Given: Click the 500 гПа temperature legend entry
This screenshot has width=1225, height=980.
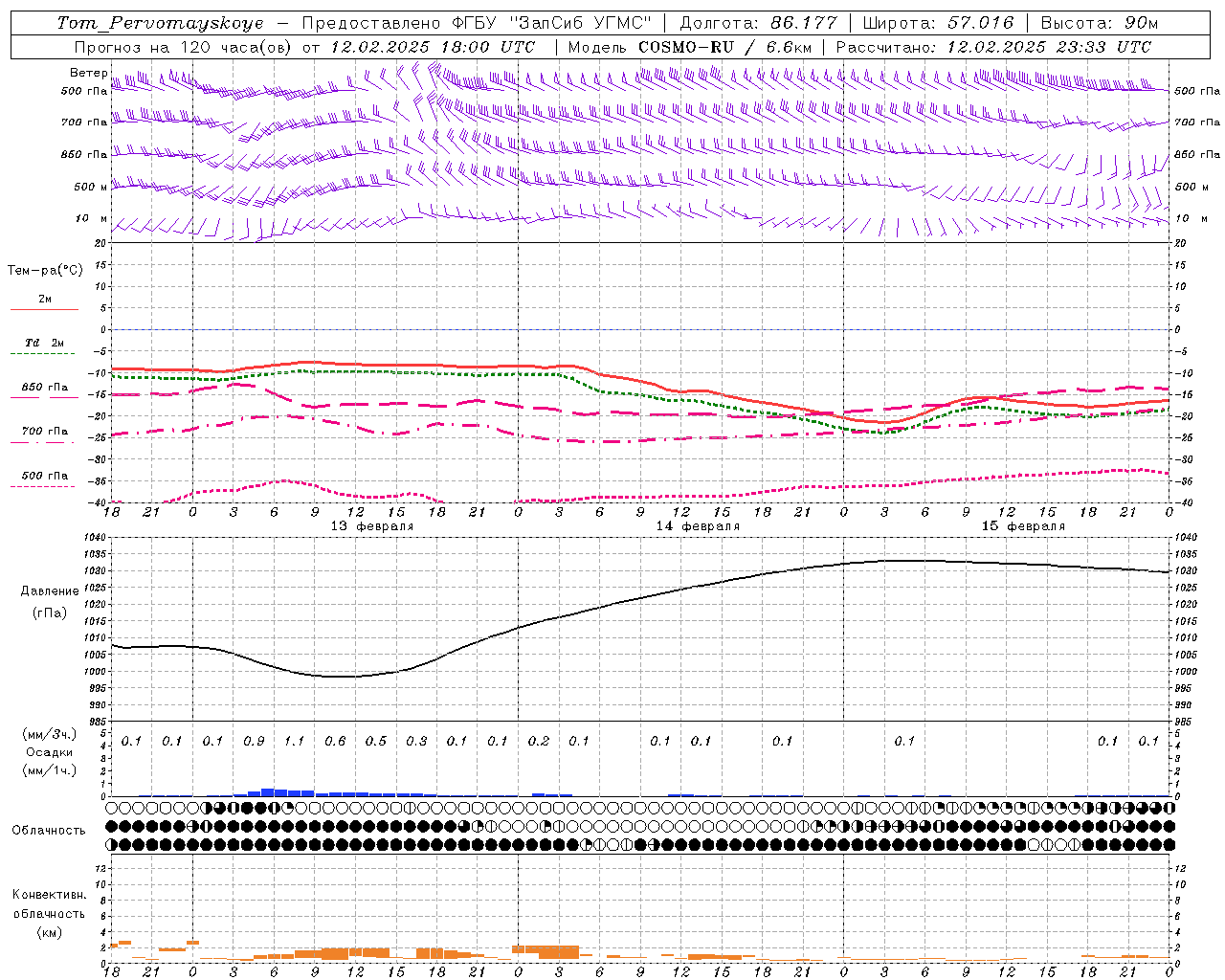Looking at the screenshot, I should (44, 479).
